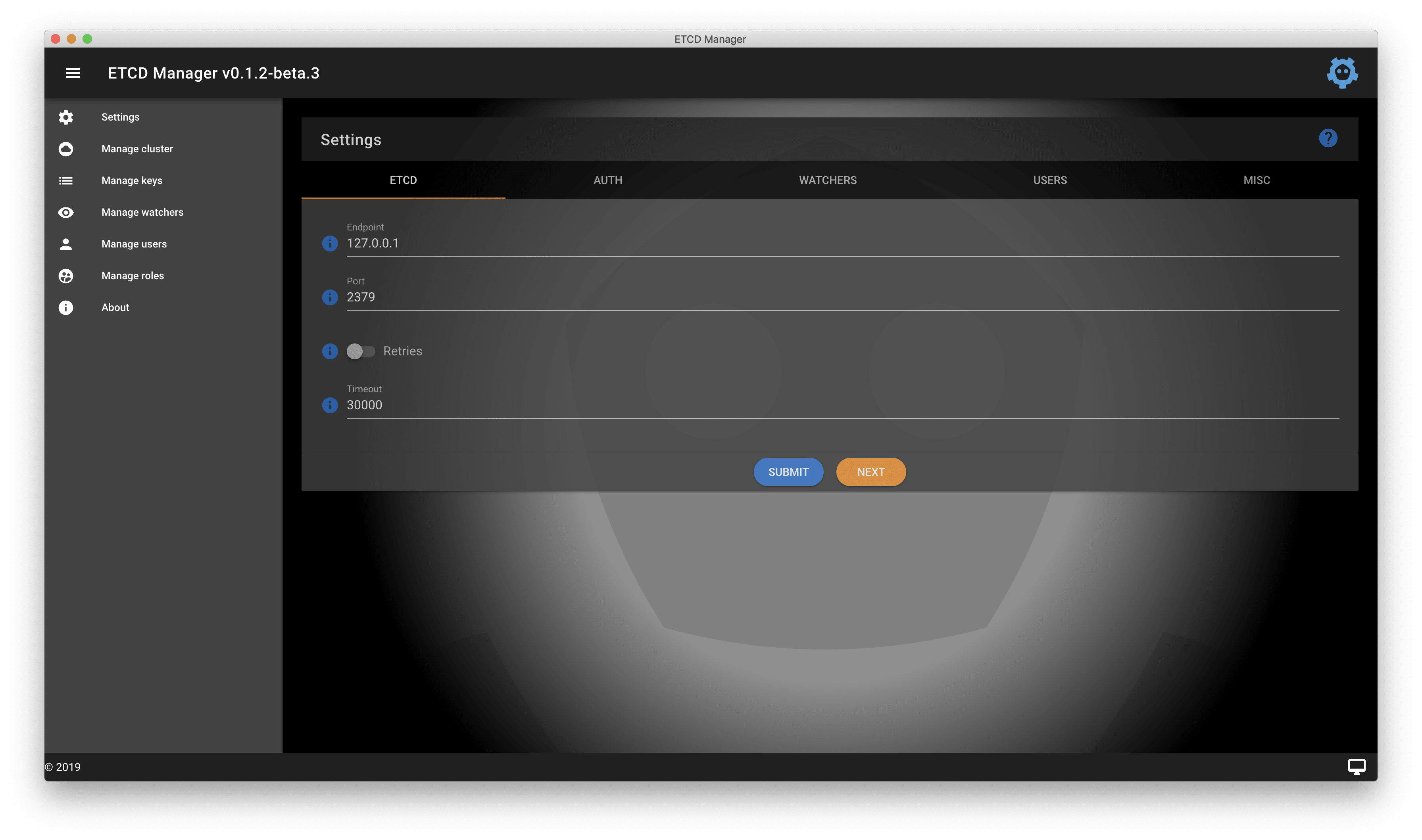Screen dimensions: 1422x840
Task: Click into the Port input field
Action: click(679, 297)
